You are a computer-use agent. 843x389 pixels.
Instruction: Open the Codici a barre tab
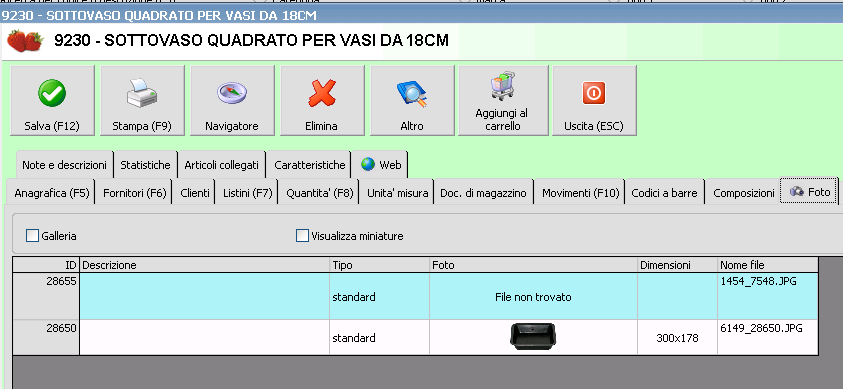(x=665, y=193)
